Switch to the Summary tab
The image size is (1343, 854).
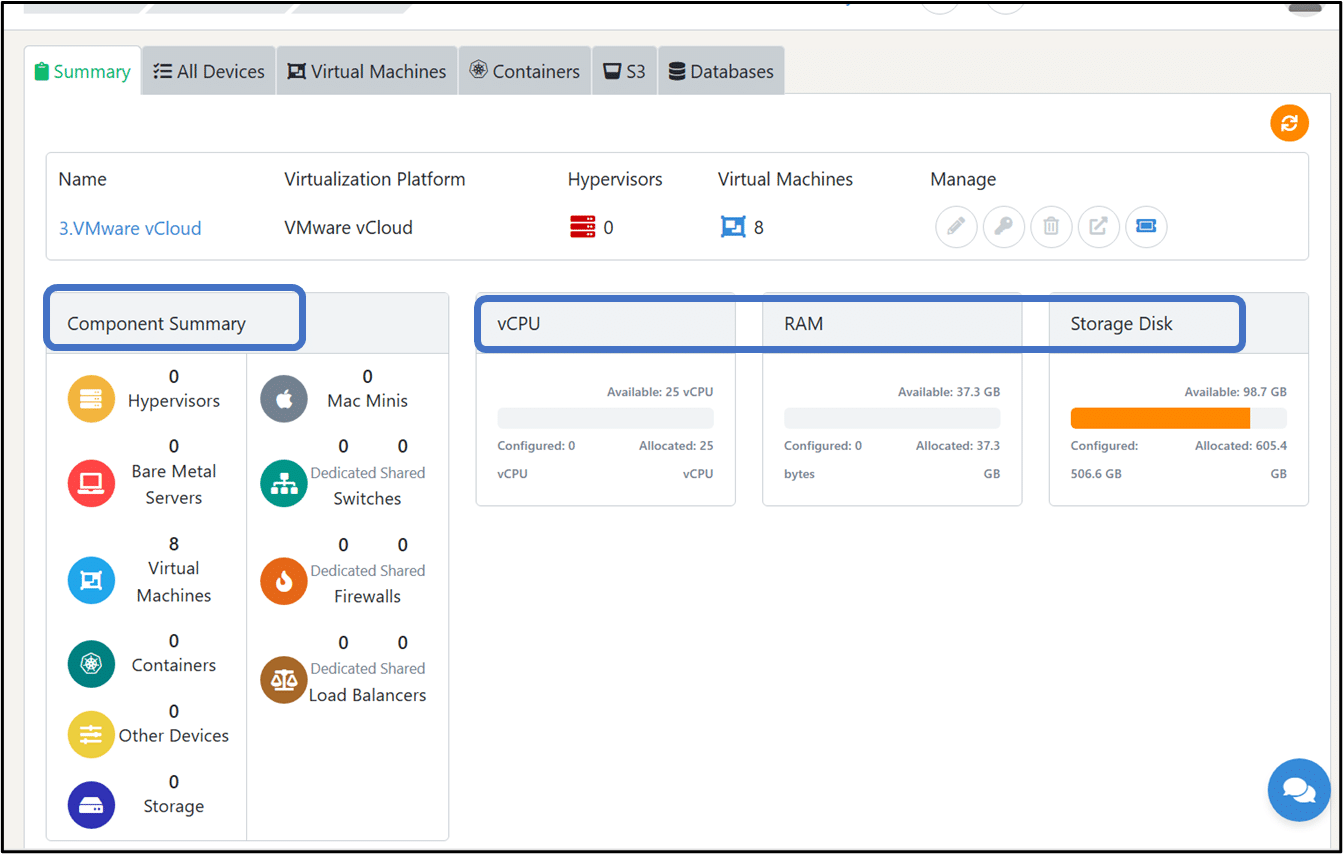pyautogui.click(x=82, y=71)
